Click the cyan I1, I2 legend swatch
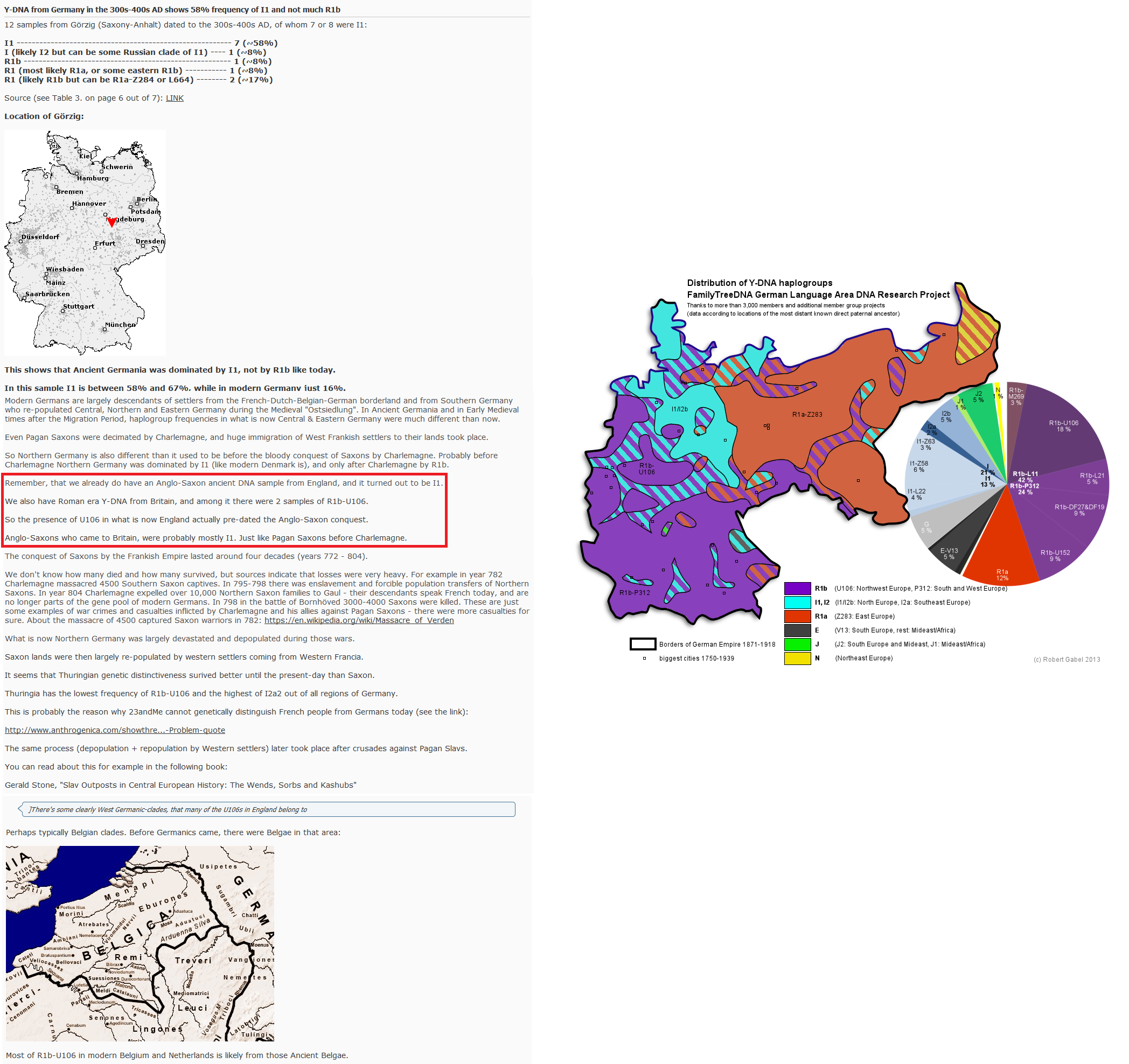 click(x=797, y=603)
